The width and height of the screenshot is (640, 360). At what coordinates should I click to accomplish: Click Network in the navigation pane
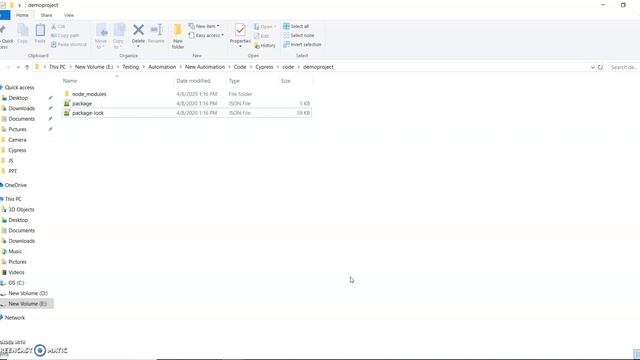click(15, 318)
